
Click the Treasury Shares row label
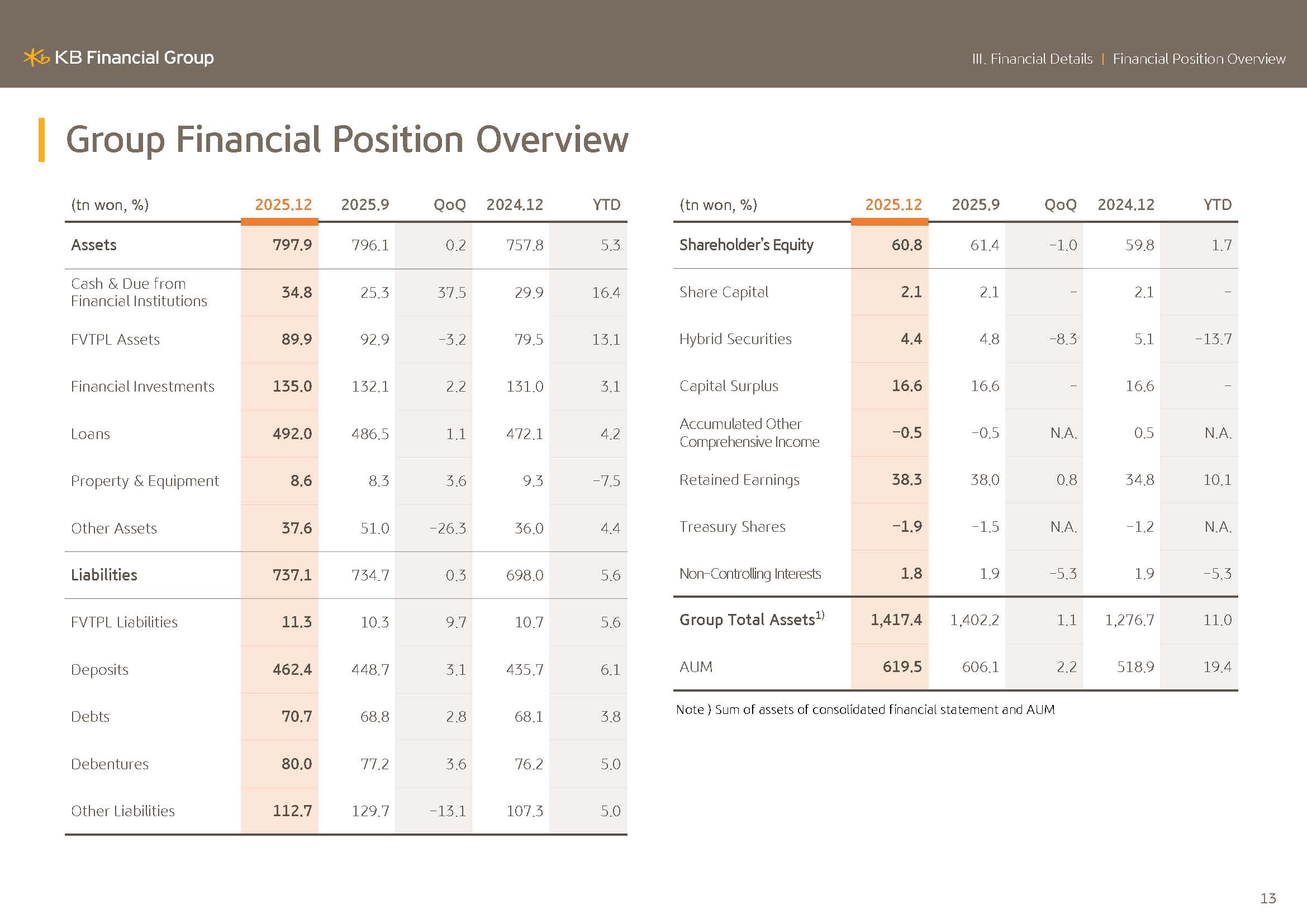click(732, 527)
